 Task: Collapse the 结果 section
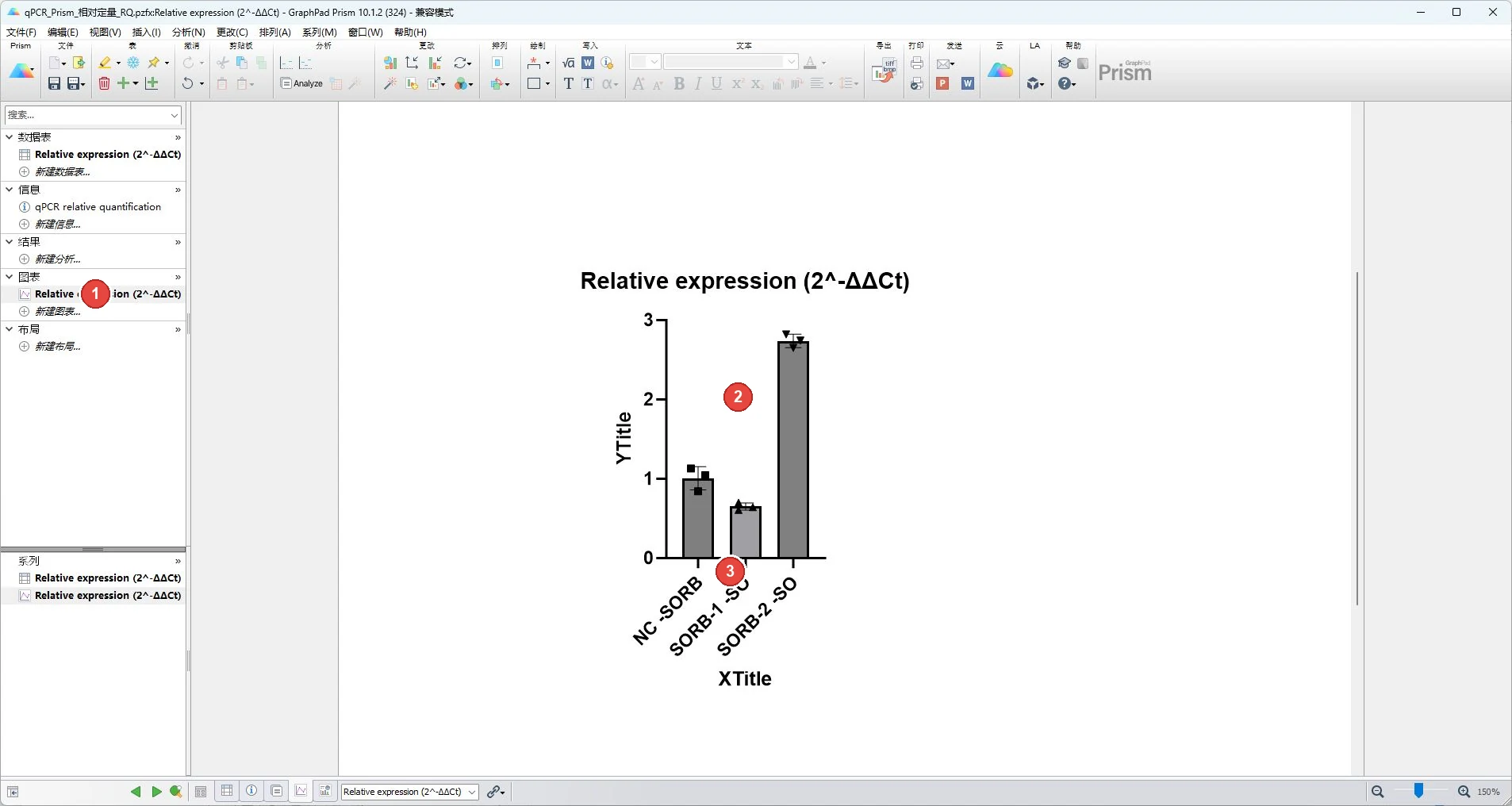click(10, 242)
